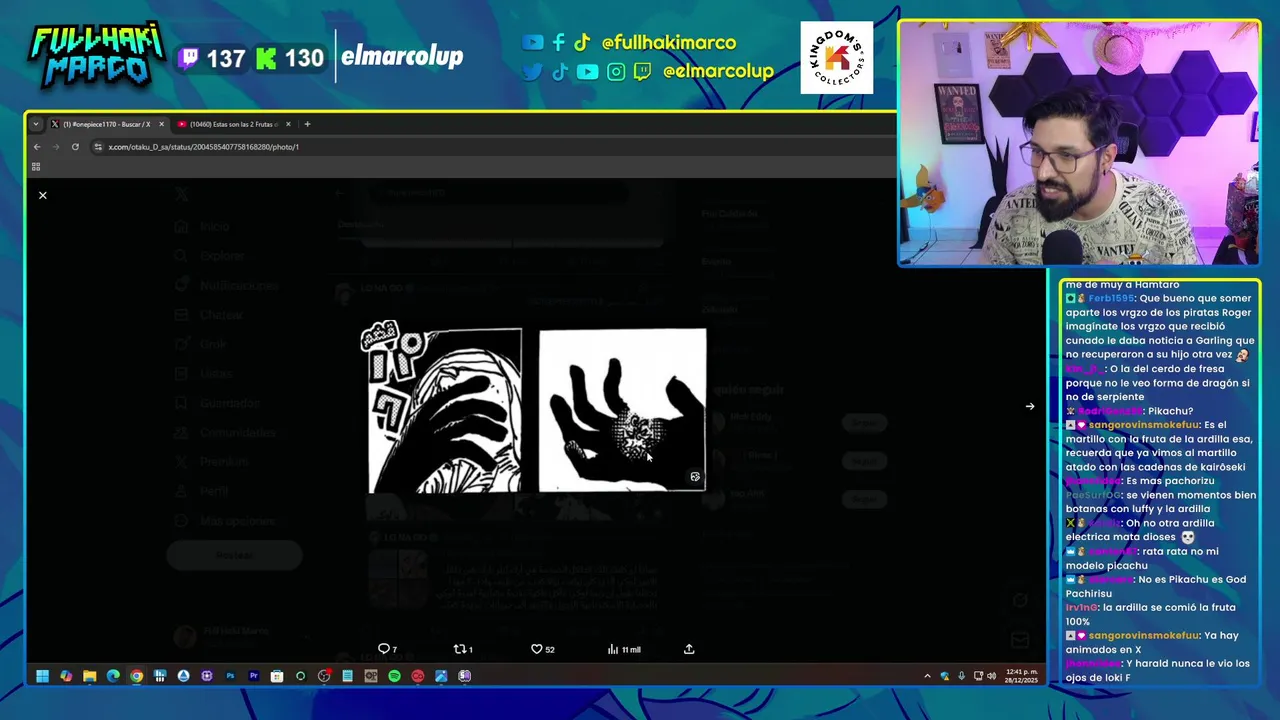This screenshot has height=720, width=1280.
Task: Click the Kingdom's Collectors sponsor logo
Action: tap(837, 58)
